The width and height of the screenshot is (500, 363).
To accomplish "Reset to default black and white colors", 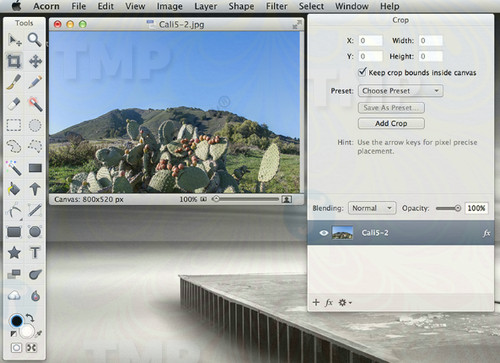I will pyautogui.click(x=14, y=333).
